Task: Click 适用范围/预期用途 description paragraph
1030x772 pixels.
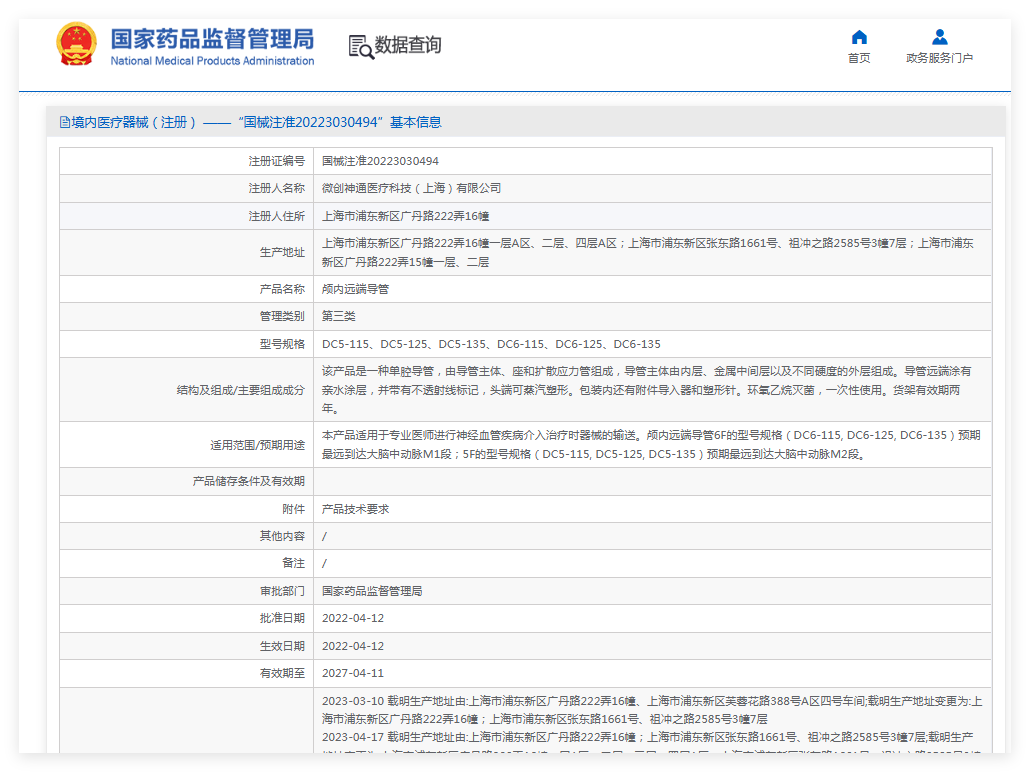Action: 652,445
